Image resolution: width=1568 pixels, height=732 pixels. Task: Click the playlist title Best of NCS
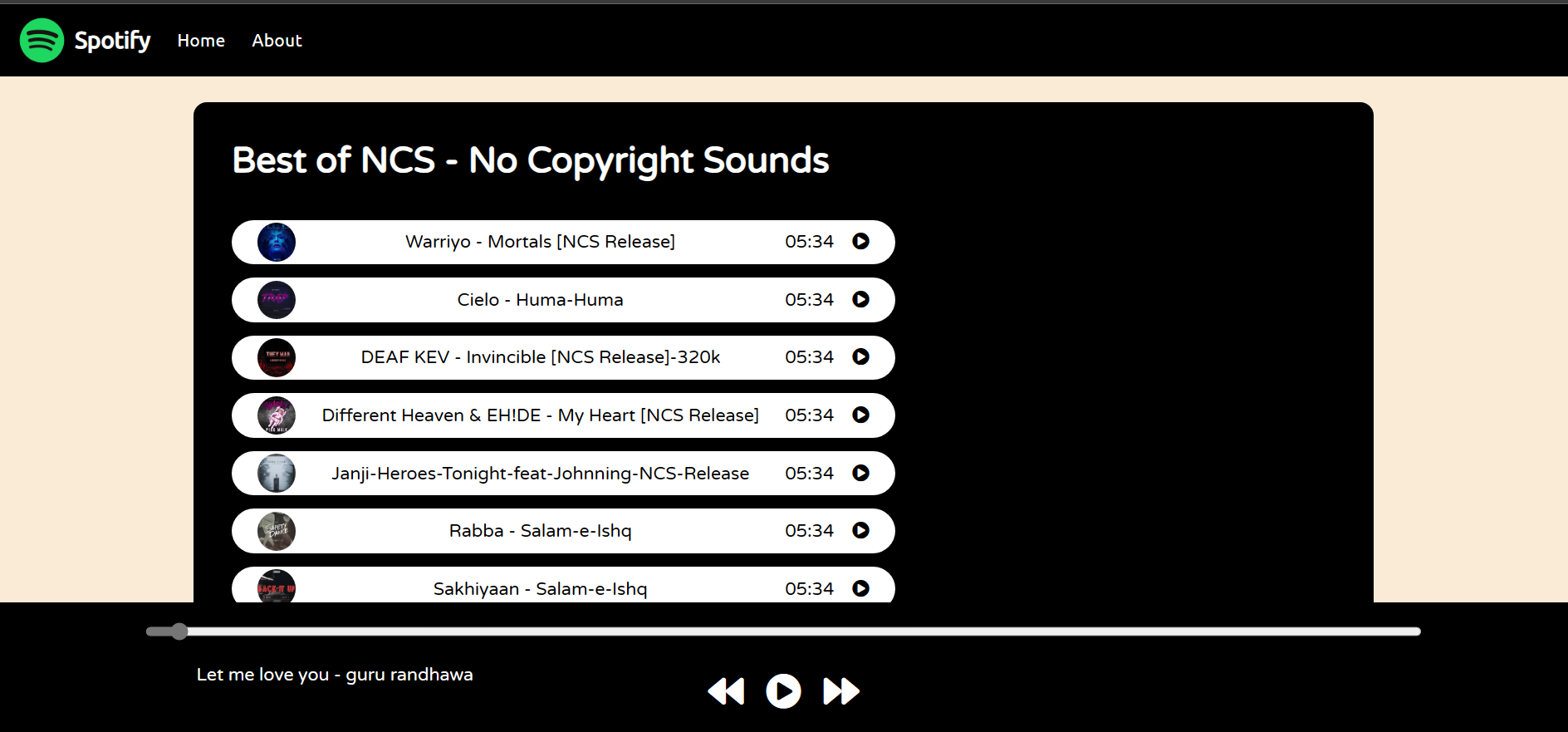click(530, 160)
